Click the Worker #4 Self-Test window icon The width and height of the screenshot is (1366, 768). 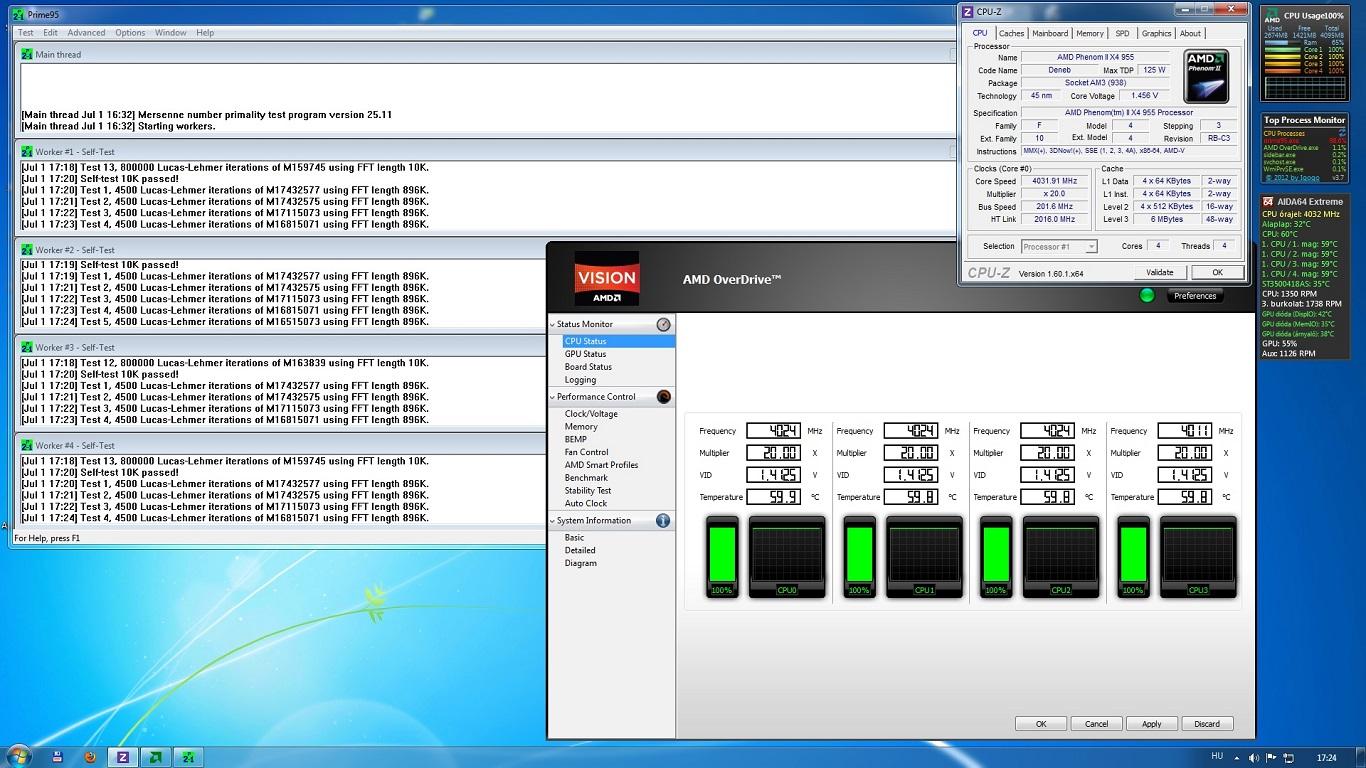click(27, 446)
